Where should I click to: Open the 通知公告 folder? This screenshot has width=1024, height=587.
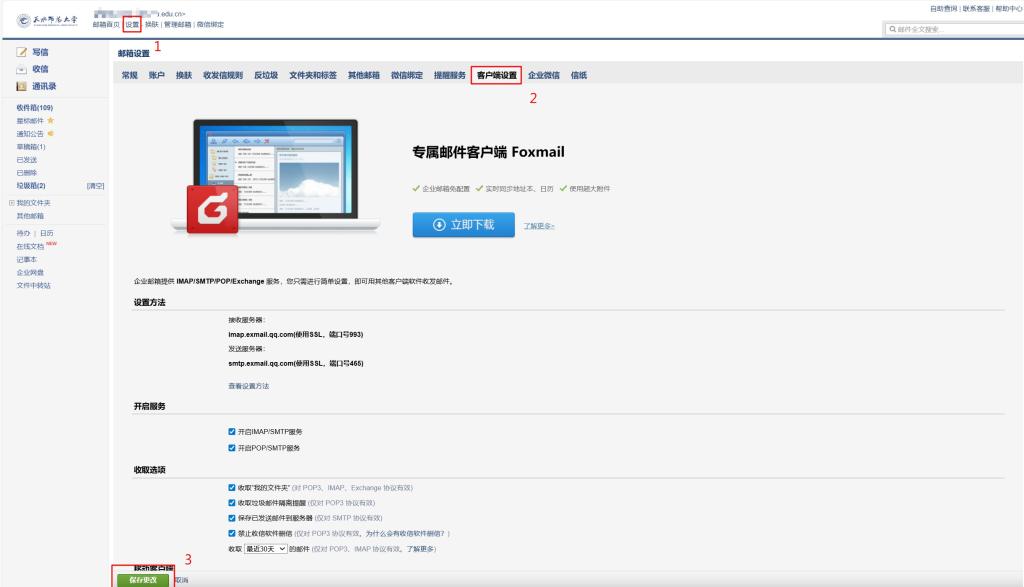[x=30, y=134]
